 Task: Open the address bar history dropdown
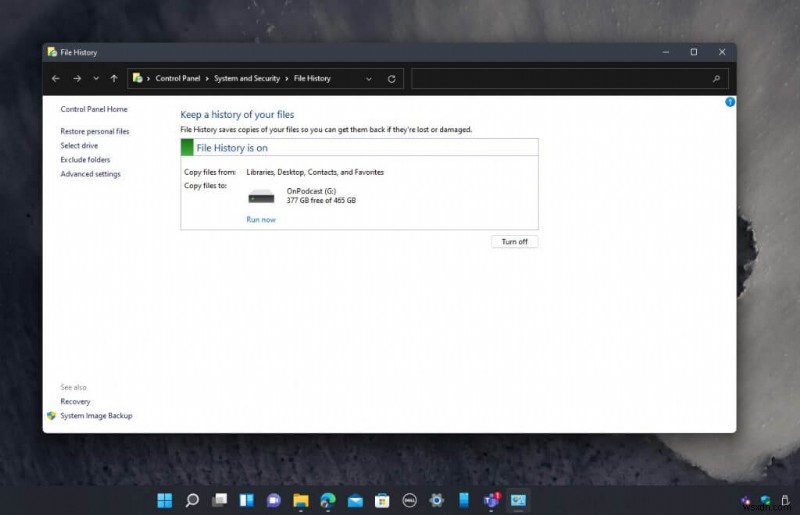coord(368,79)
